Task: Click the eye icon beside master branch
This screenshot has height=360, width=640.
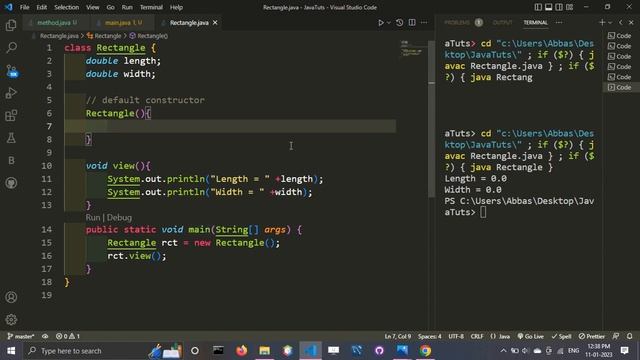Action: click(45, 336)
